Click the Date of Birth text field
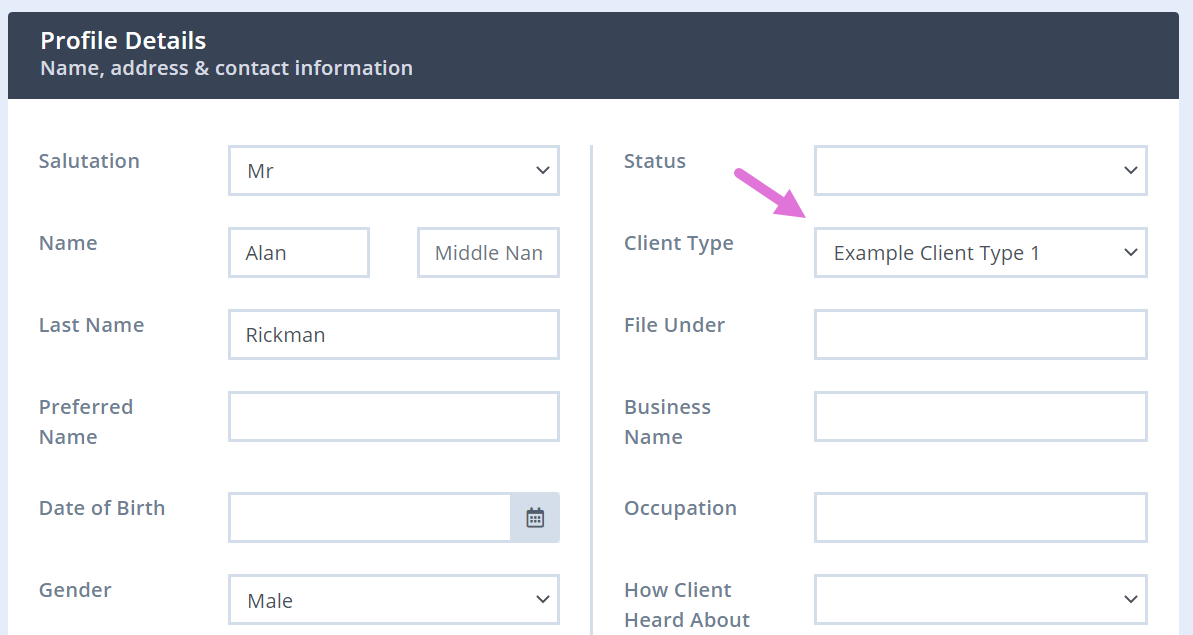 pos(370,517)
